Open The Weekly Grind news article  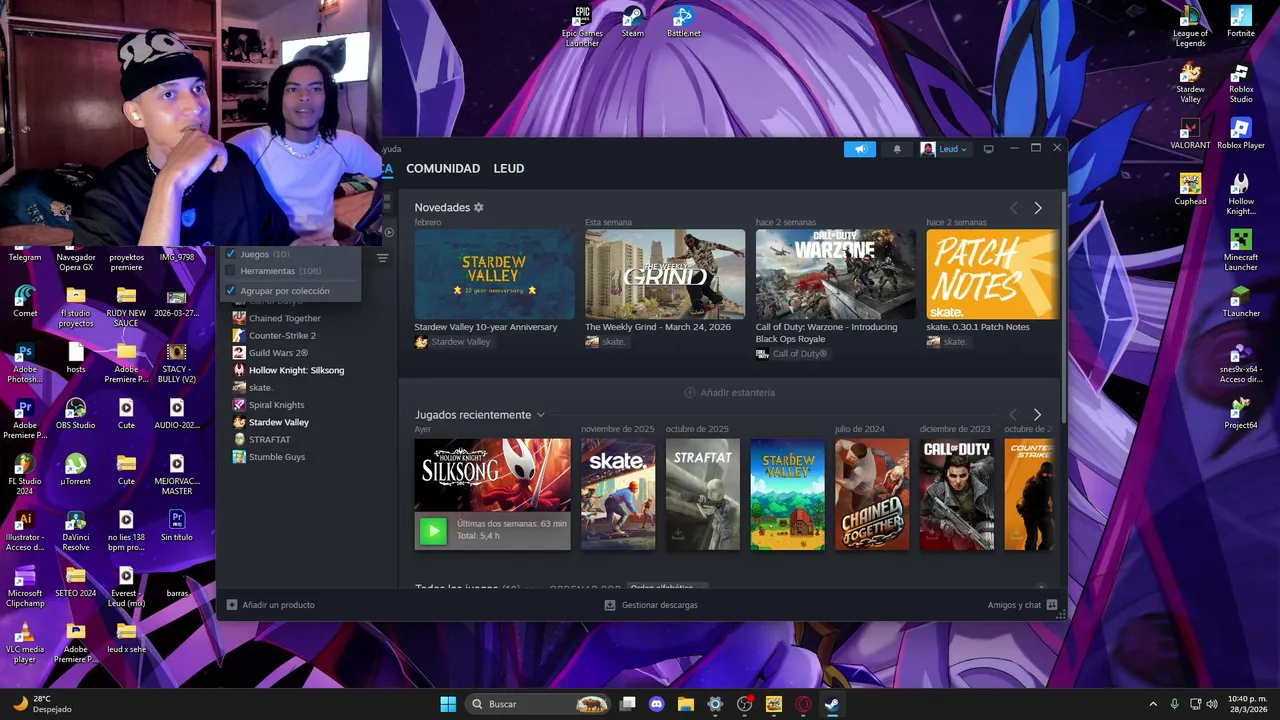pos(665,275)
